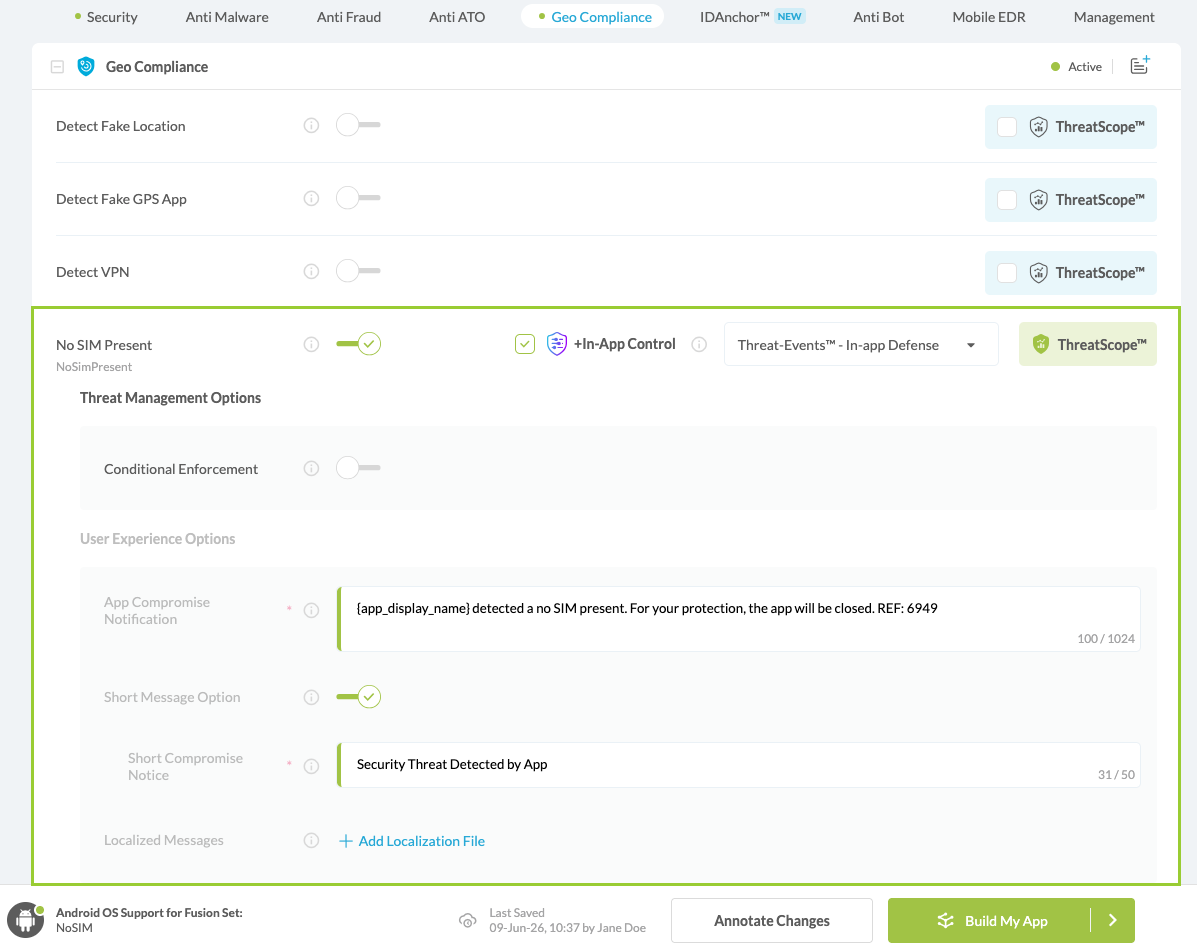This screenshot has width=1197, height=952.
Task: Click Add Localization File link
Action: click(x=421, y=841)
